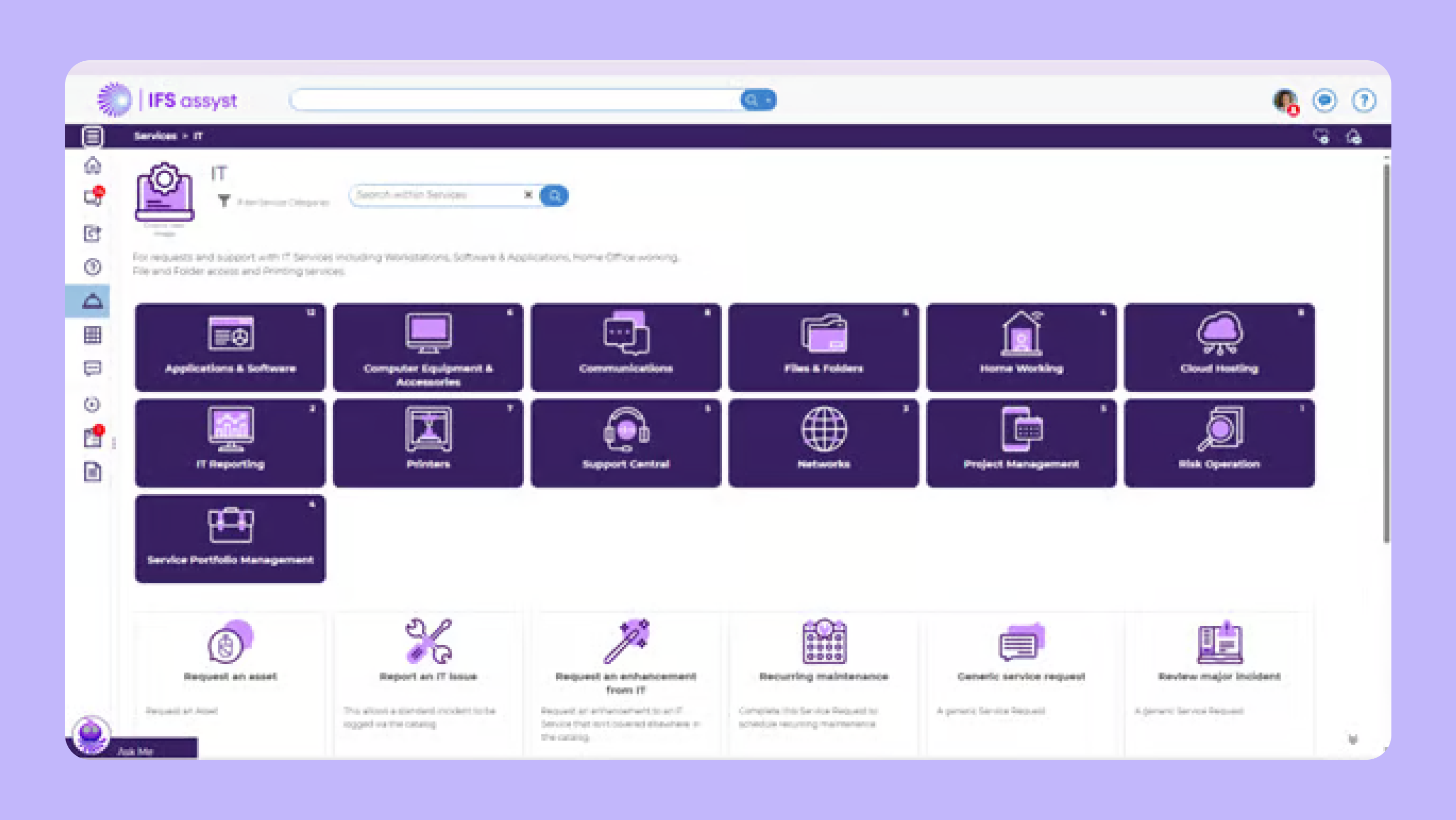Click the sidebar help question icon
Screen dimensions: 1456x820
click(93, 266)
